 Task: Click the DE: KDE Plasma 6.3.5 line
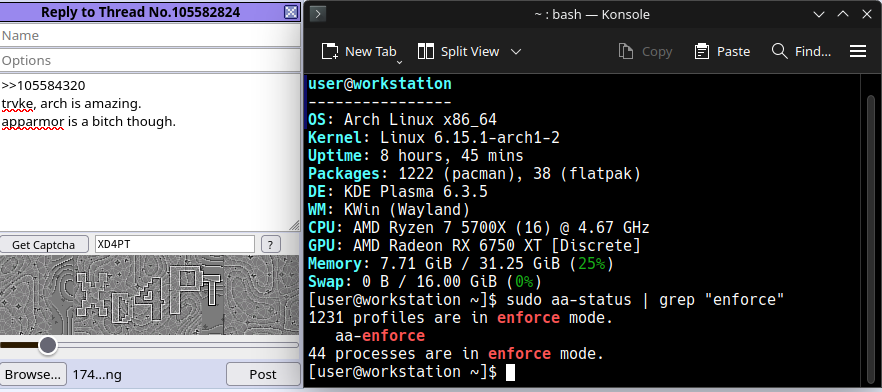pos(398,192)
